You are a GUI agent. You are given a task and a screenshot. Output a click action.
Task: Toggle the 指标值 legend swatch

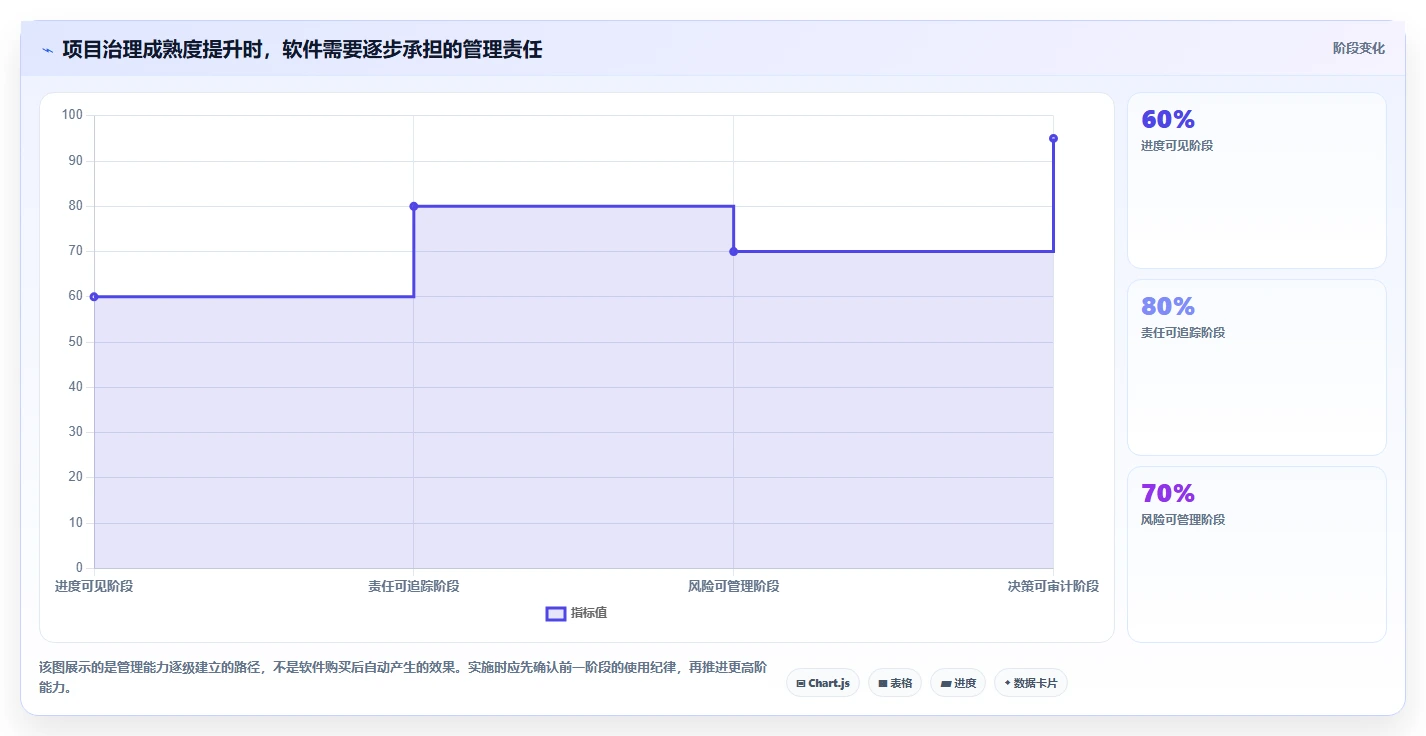tap(556, 613)
